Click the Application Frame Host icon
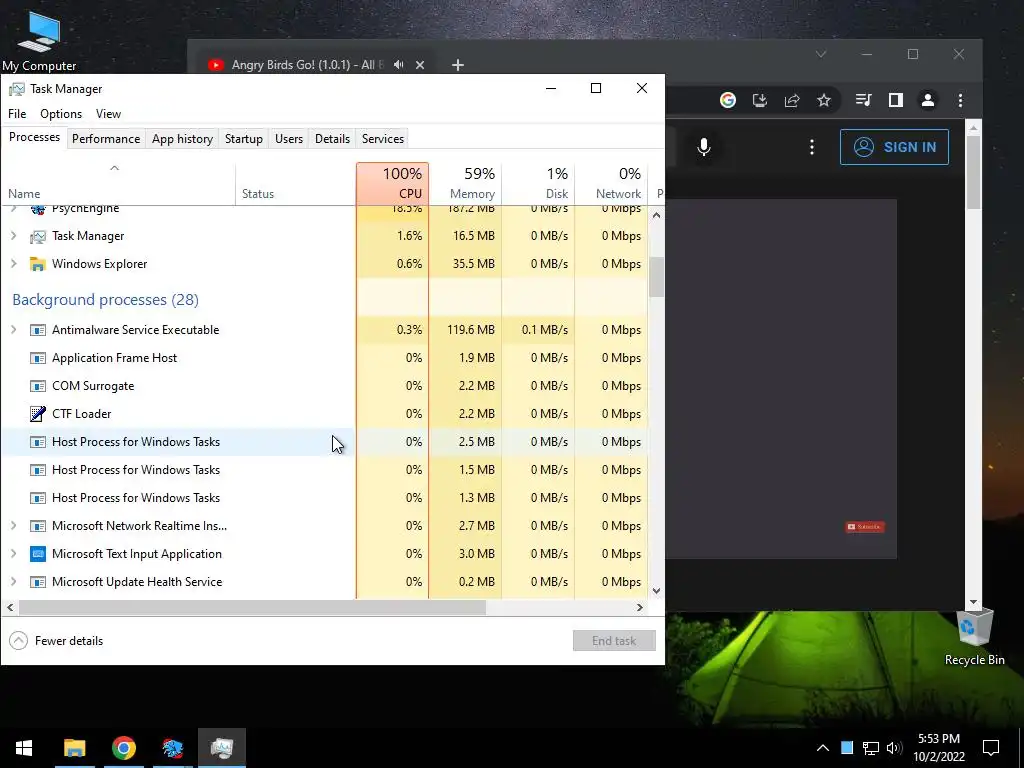Viewport: 1024px width, 768px height. pos(38,358)
